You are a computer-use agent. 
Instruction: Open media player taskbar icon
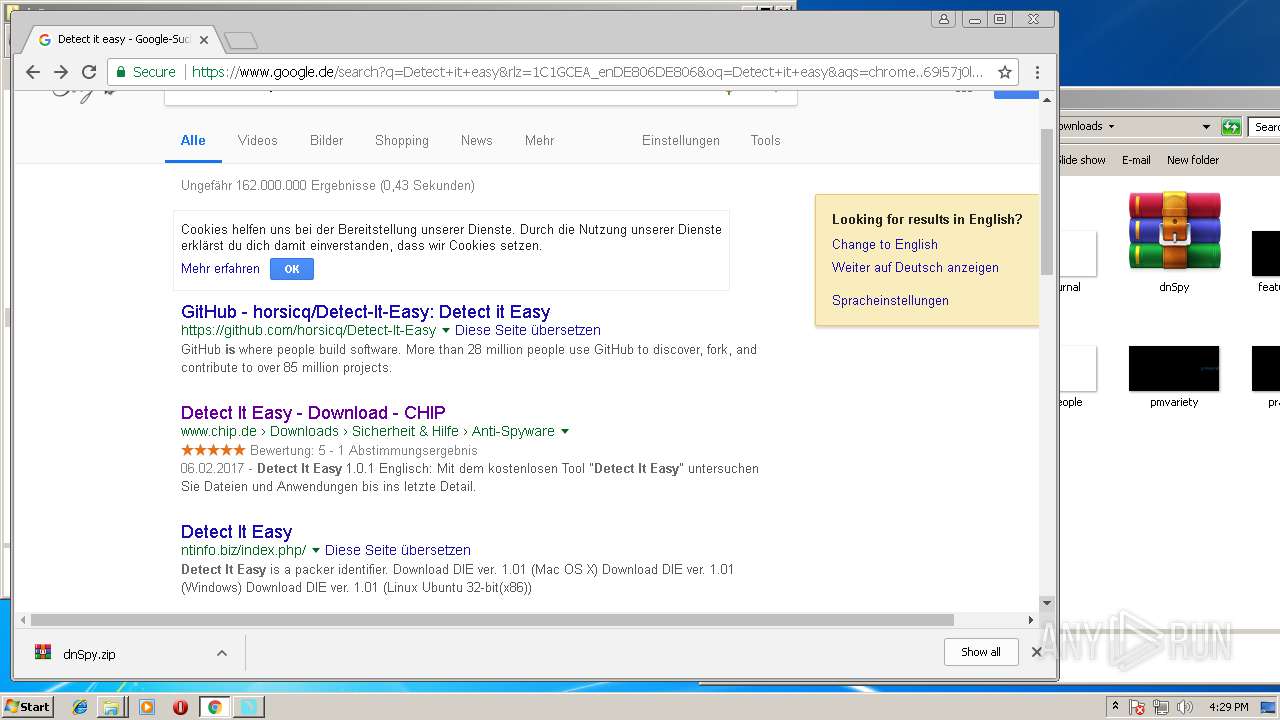point(147,707)
